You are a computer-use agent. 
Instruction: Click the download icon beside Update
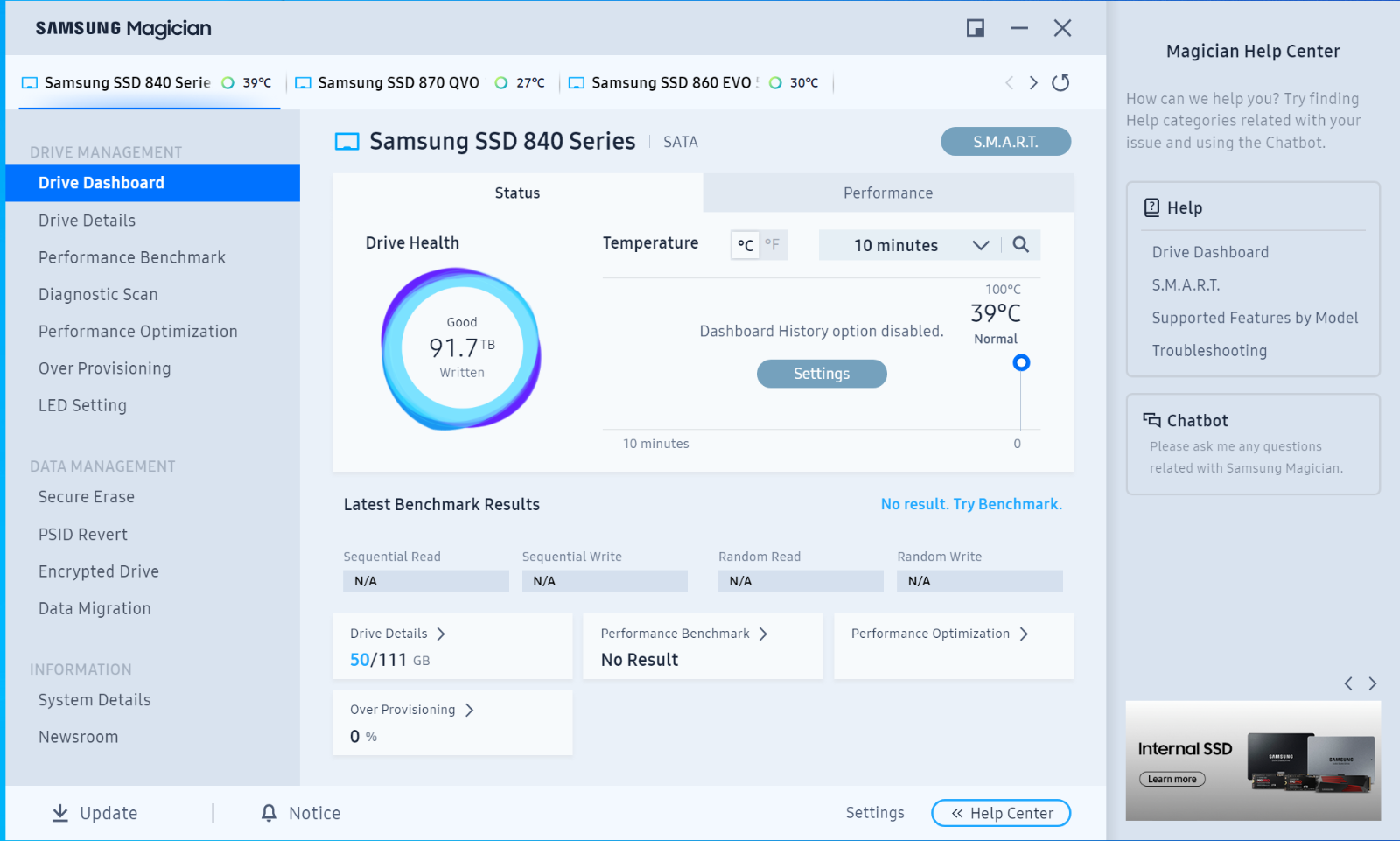pos(60,813)
